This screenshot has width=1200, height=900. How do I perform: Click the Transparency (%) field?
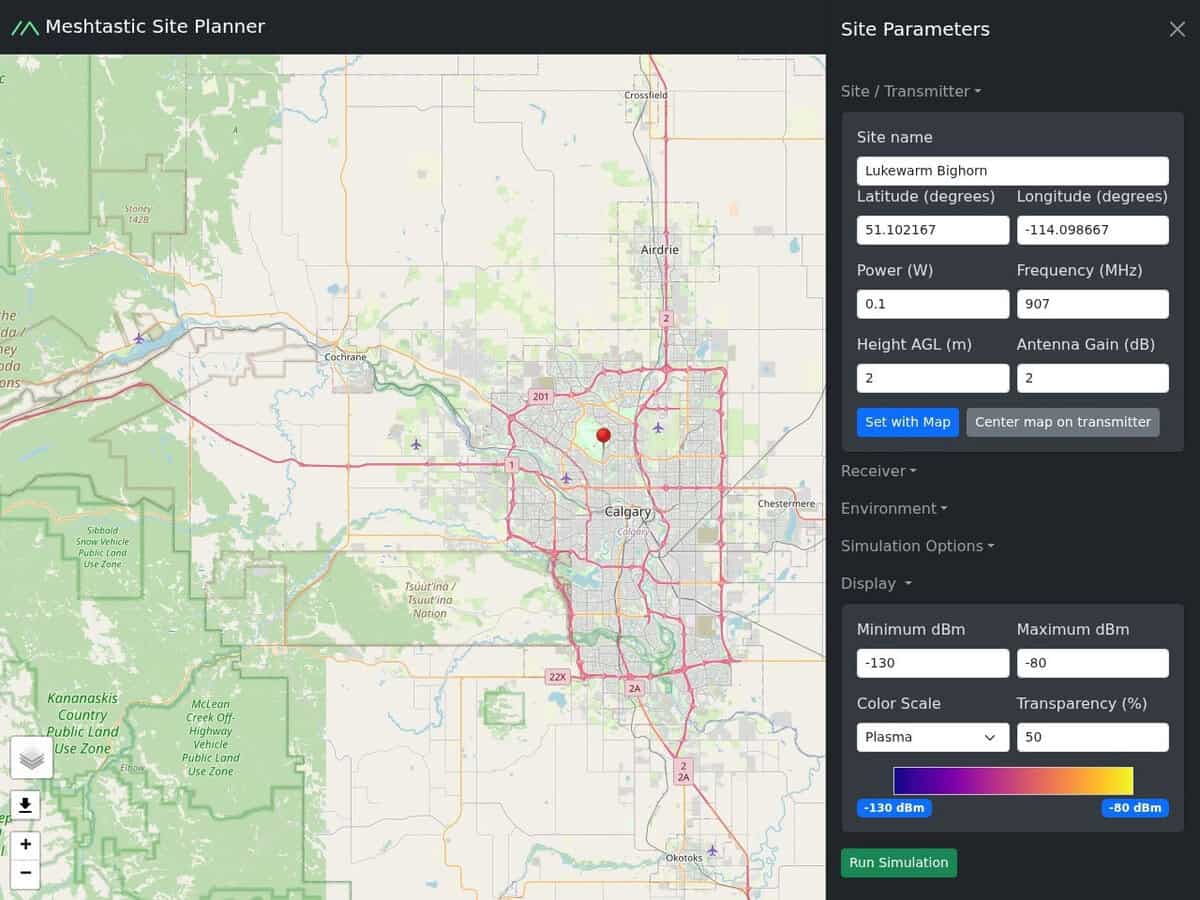1093,737
